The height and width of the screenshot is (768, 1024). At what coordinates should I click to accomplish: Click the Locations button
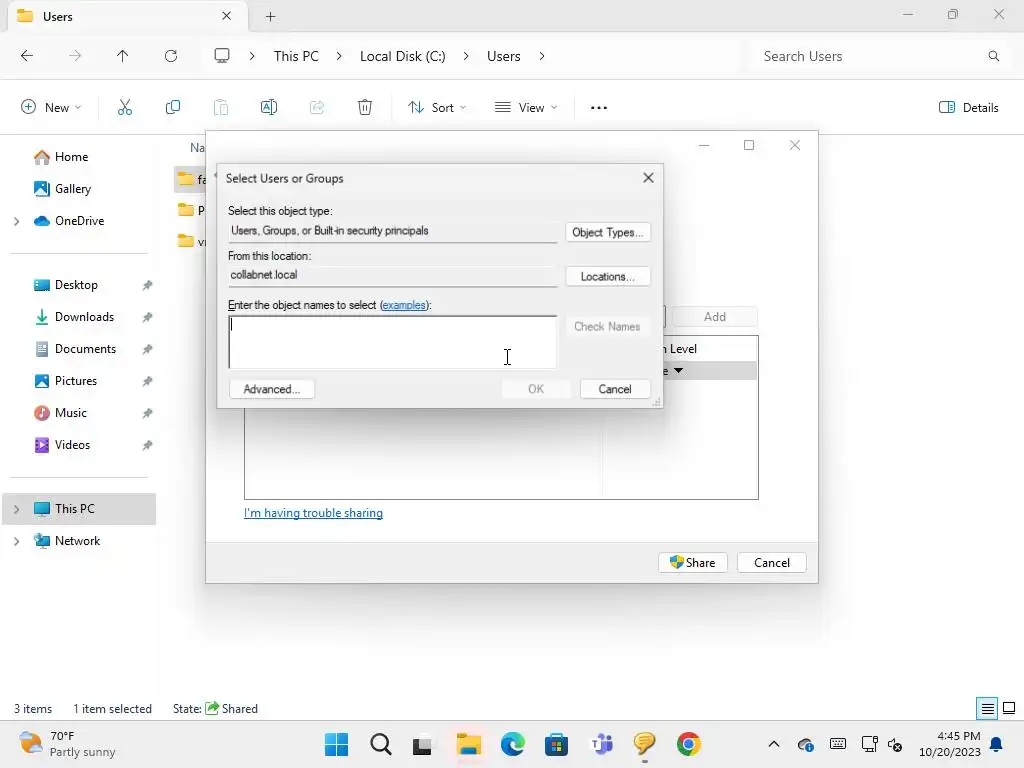(x=607, y=277)
